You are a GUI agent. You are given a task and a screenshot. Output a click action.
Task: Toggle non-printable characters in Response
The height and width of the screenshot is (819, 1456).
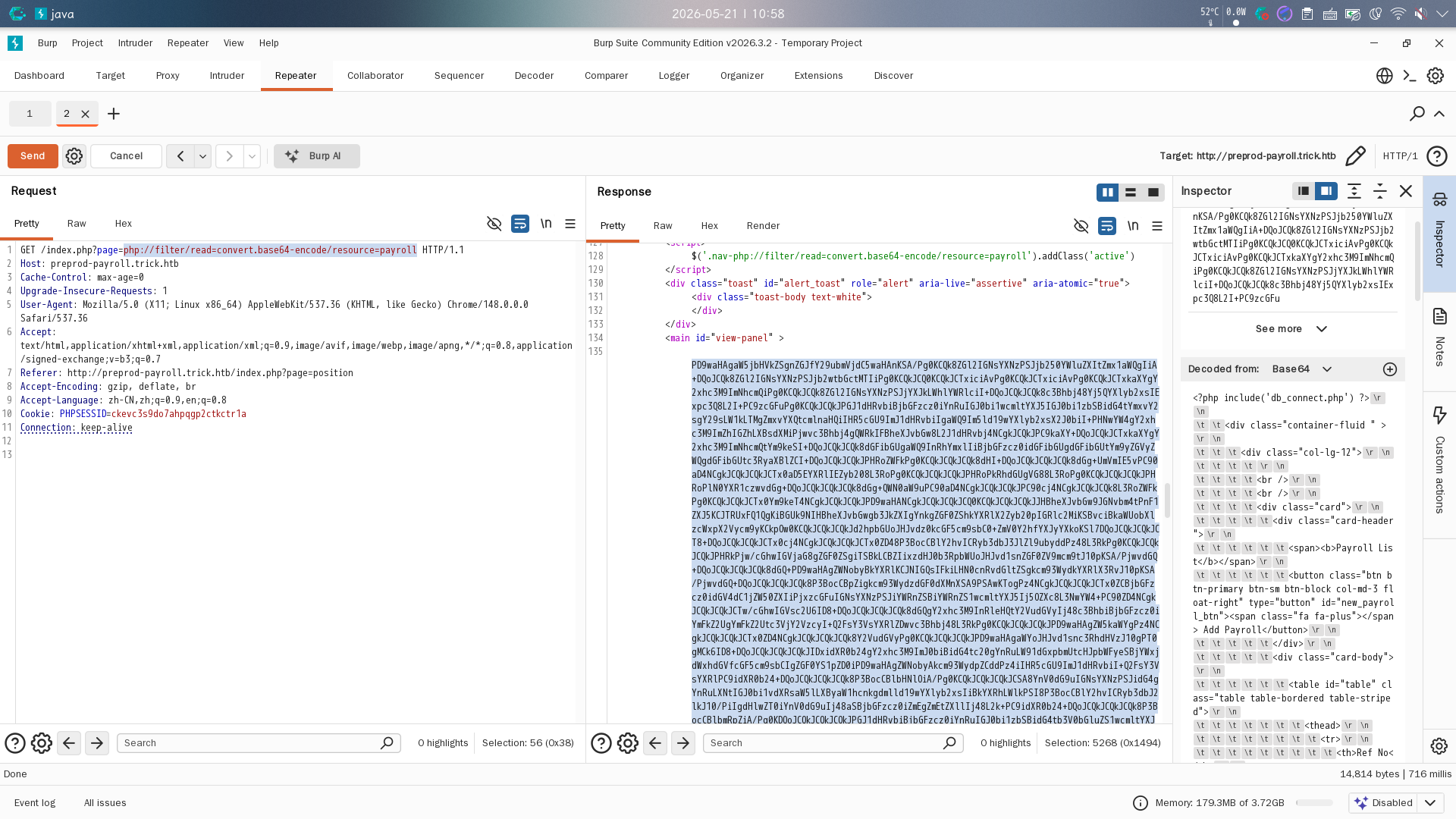1133,226
